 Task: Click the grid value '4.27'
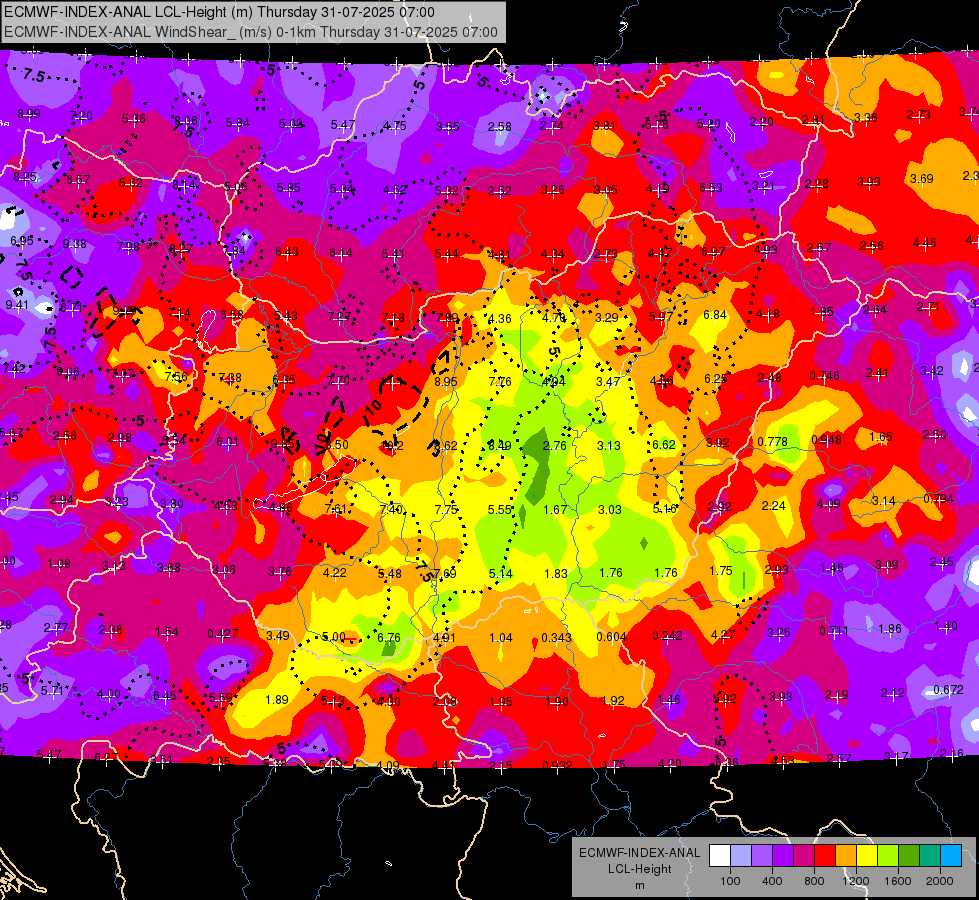coord(723,635)
